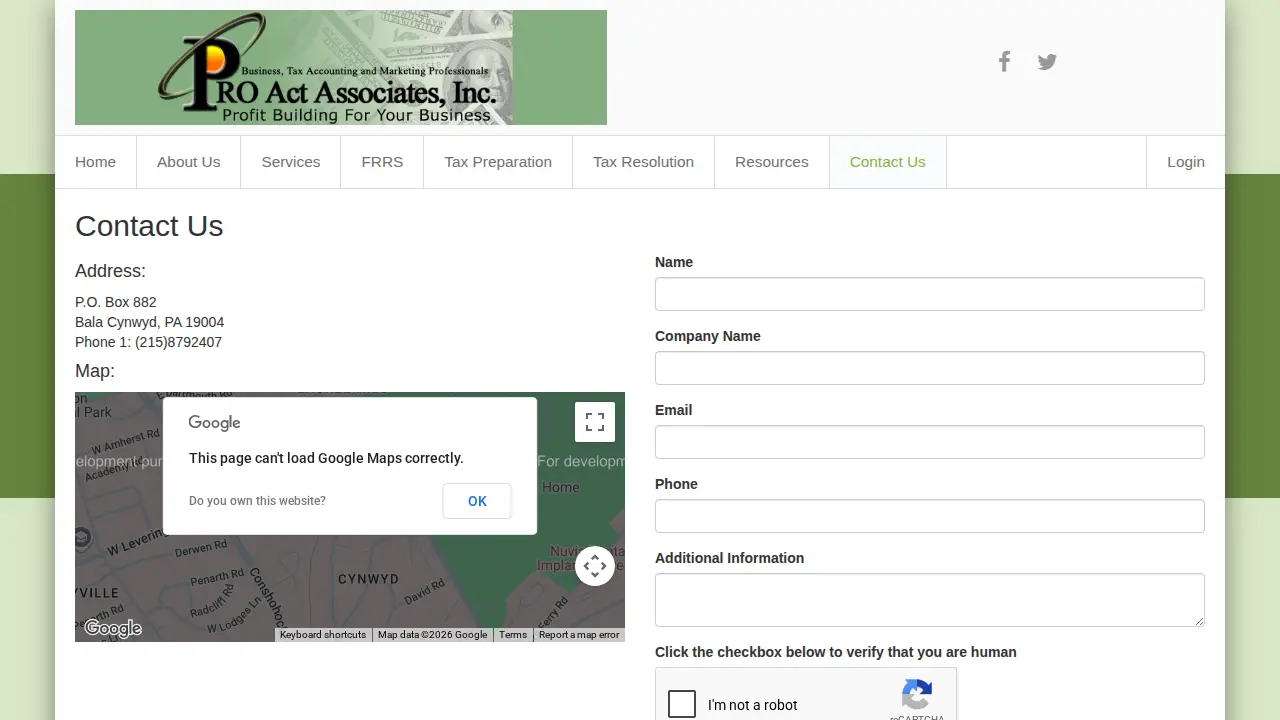Image resolution: width=1280 pixels, height=720 pixels.
Task: Go to the Home menu item
Action: (96, 162)
